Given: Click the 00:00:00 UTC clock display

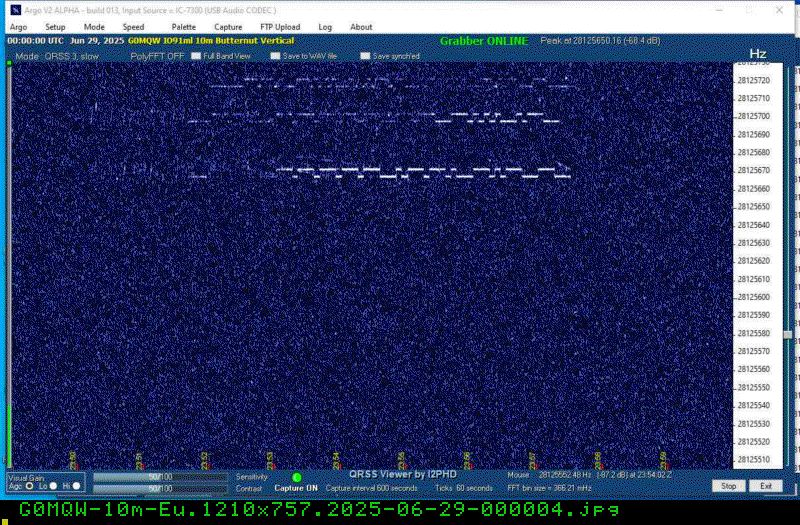Looking at the screenshot, I should click(36, 41).
